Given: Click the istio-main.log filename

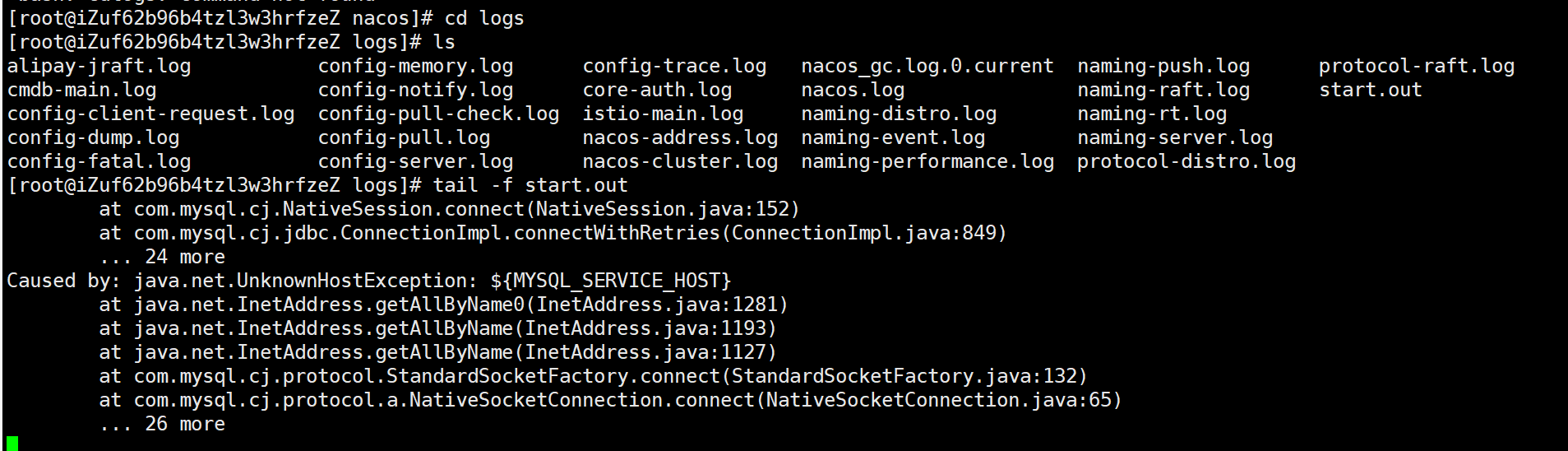Looking at the screenshot, I should (x=664, y=114).
